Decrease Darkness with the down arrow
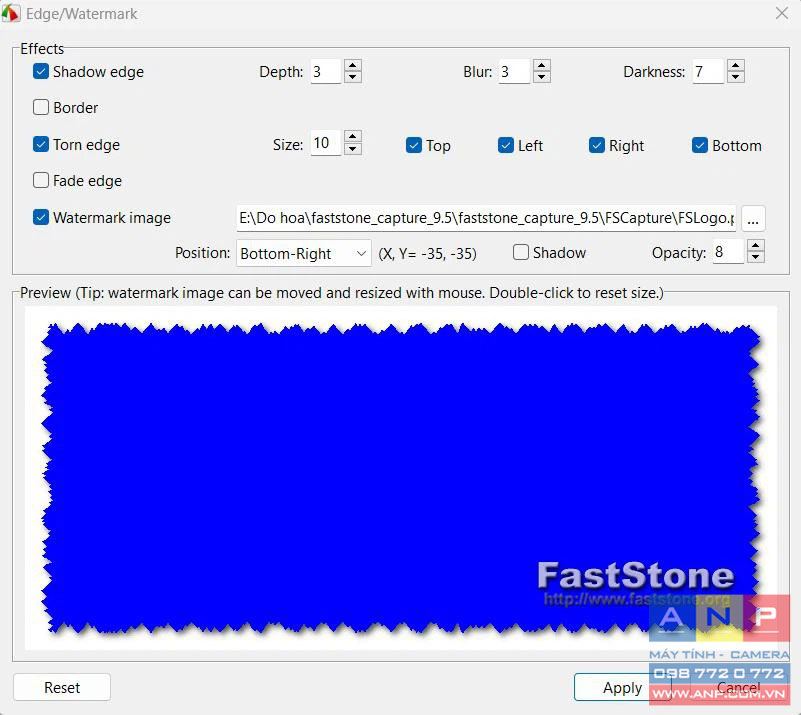Image resolution: width=801 pixels, height=715 pixels. coord(736,77)
